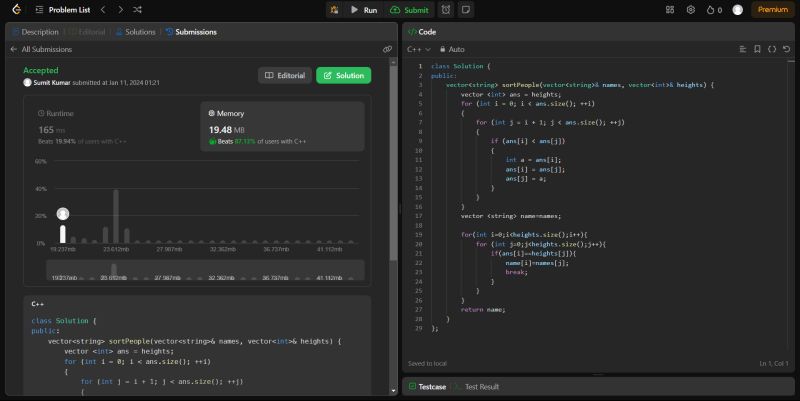Click 'Saved to local' status text
The width and height of the screenshot is (800, 401).
click(x=427, y=363)
